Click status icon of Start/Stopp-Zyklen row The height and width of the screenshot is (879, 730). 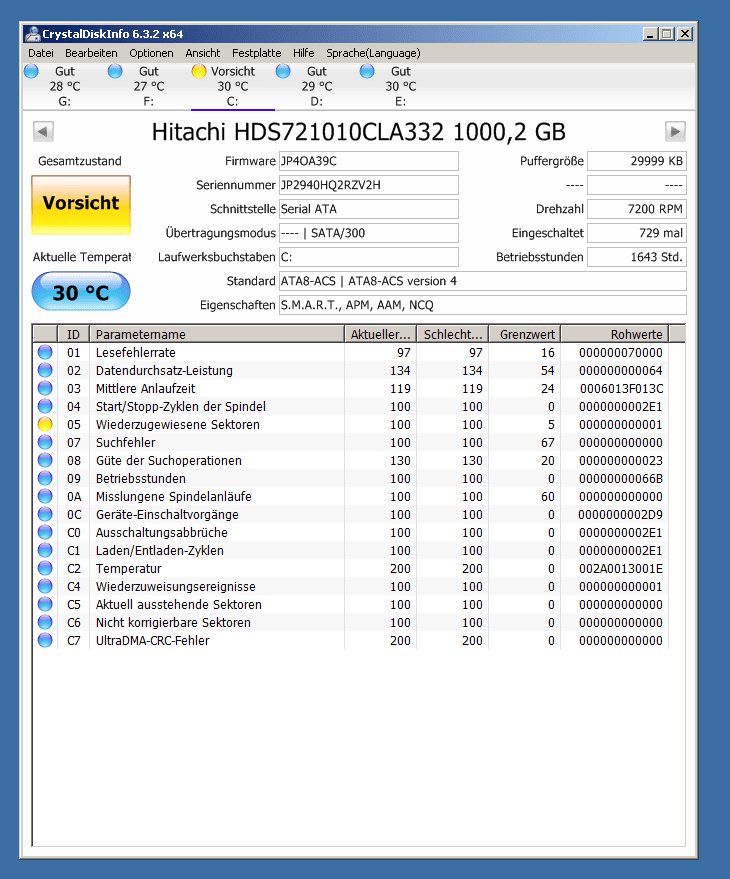(x=45, y=406)
